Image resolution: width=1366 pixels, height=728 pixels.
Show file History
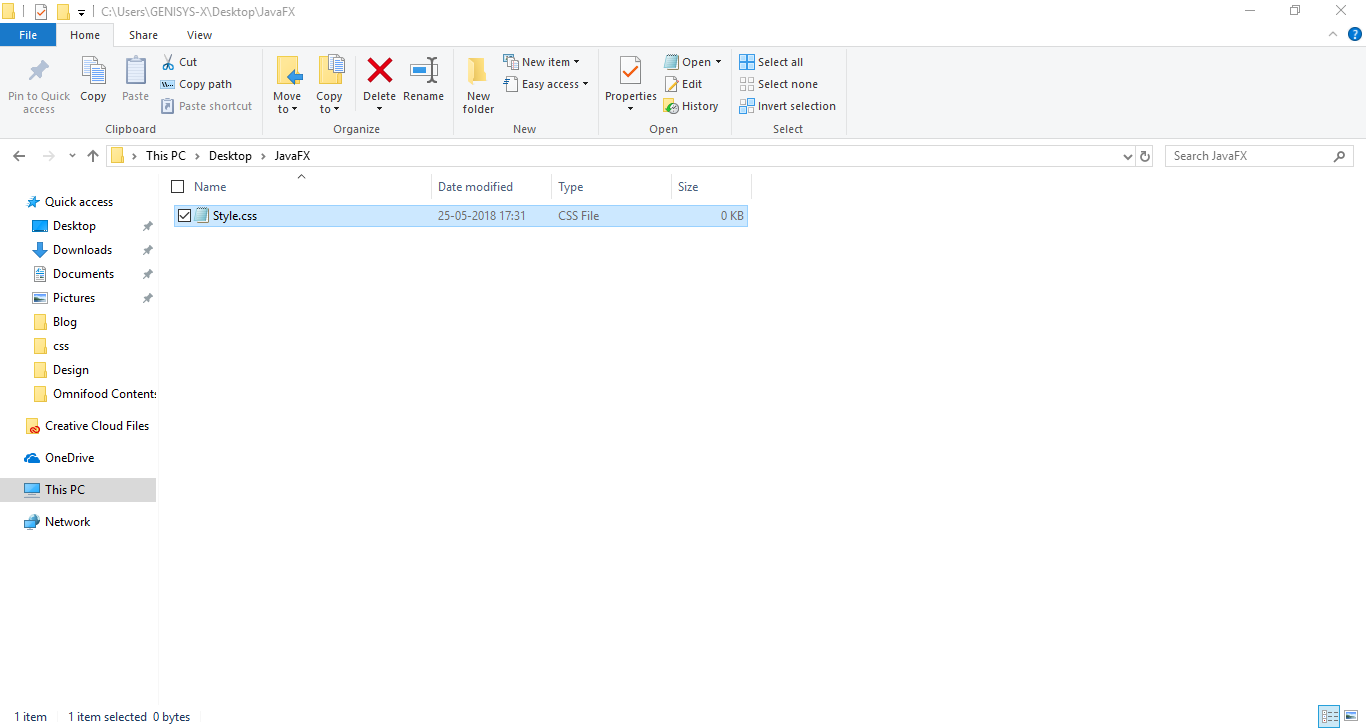tap(691, 106)
